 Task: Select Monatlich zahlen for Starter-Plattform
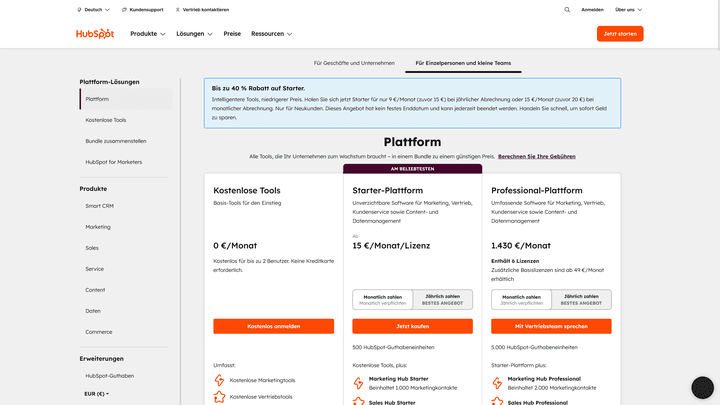point(382,300)
